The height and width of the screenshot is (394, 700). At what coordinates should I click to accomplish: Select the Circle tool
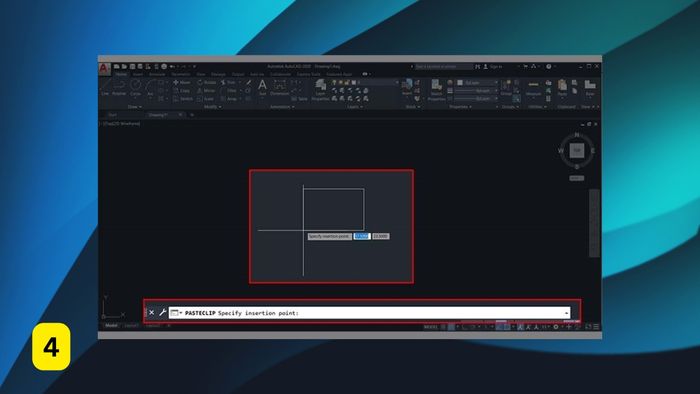pos(135,87)
